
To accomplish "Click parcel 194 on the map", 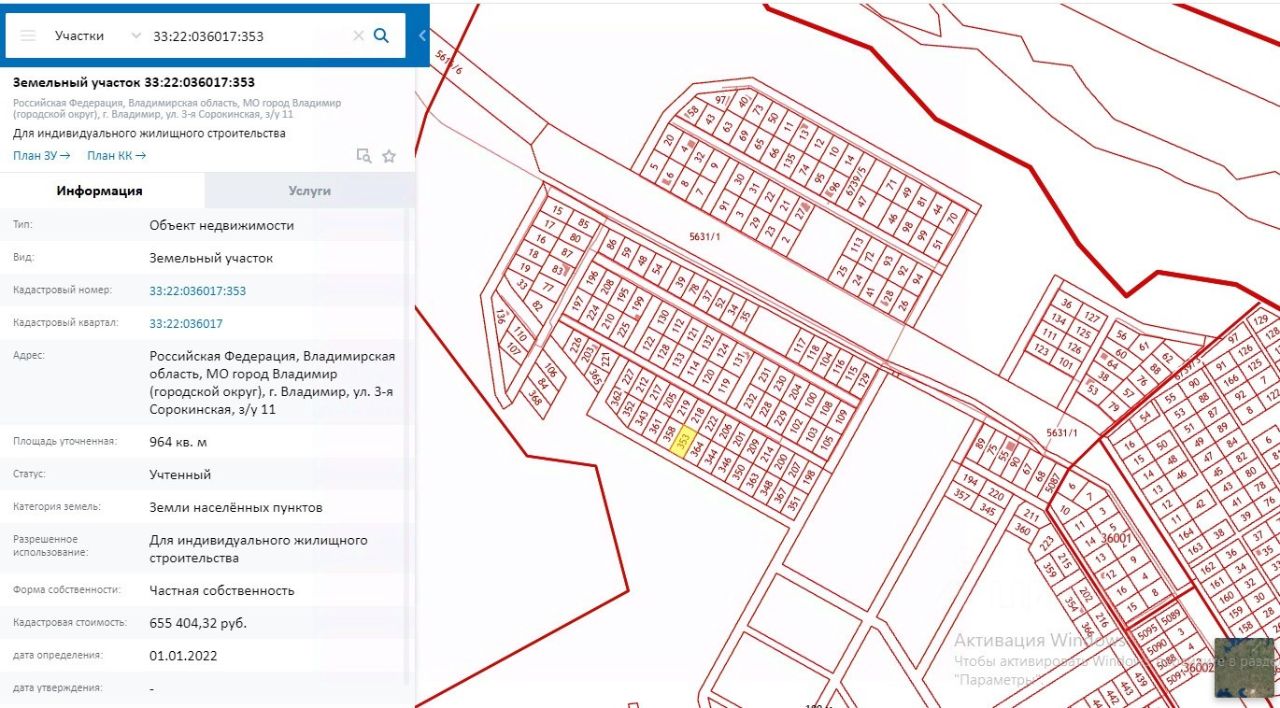I will 969,481.
